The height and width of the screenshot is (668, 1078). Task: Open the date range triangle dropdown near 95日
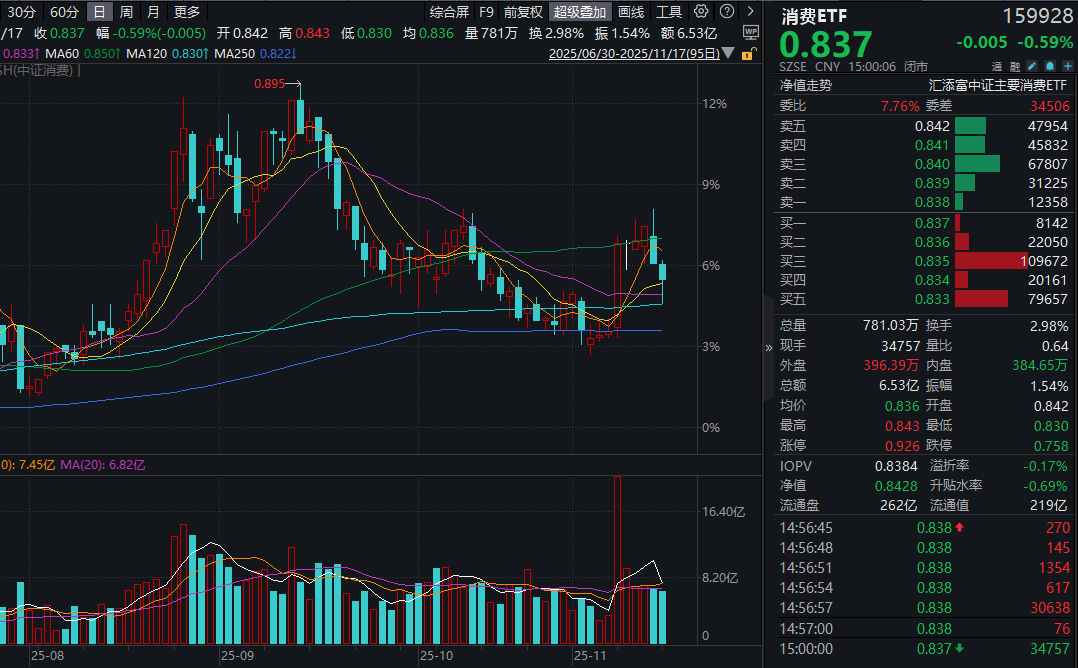point(727,54)
